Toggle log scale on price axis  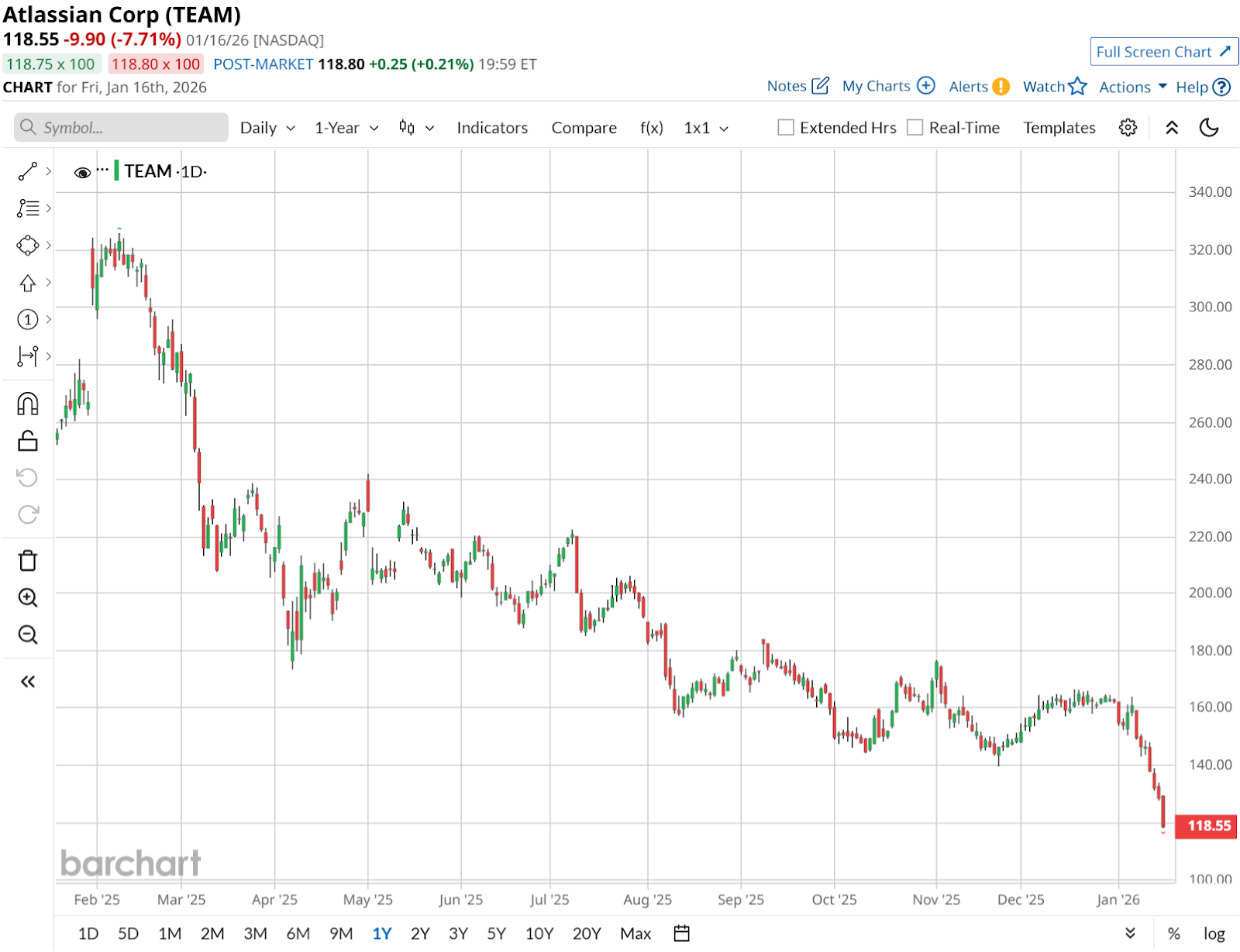click(x=1214, y=933)
